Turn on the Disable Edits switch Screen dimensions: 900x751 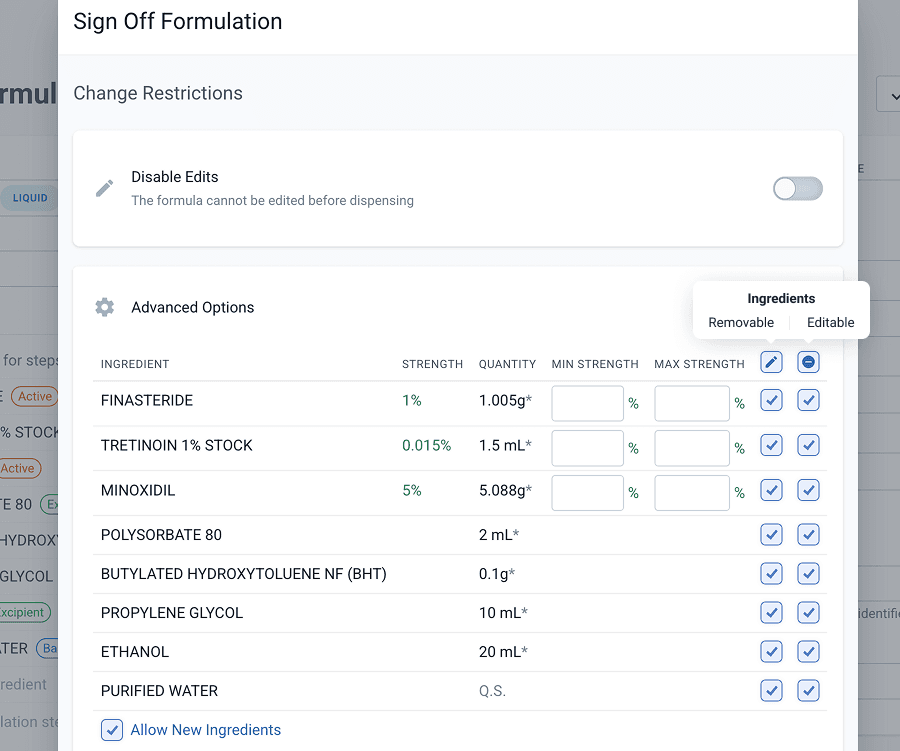(x=797, y=188)
